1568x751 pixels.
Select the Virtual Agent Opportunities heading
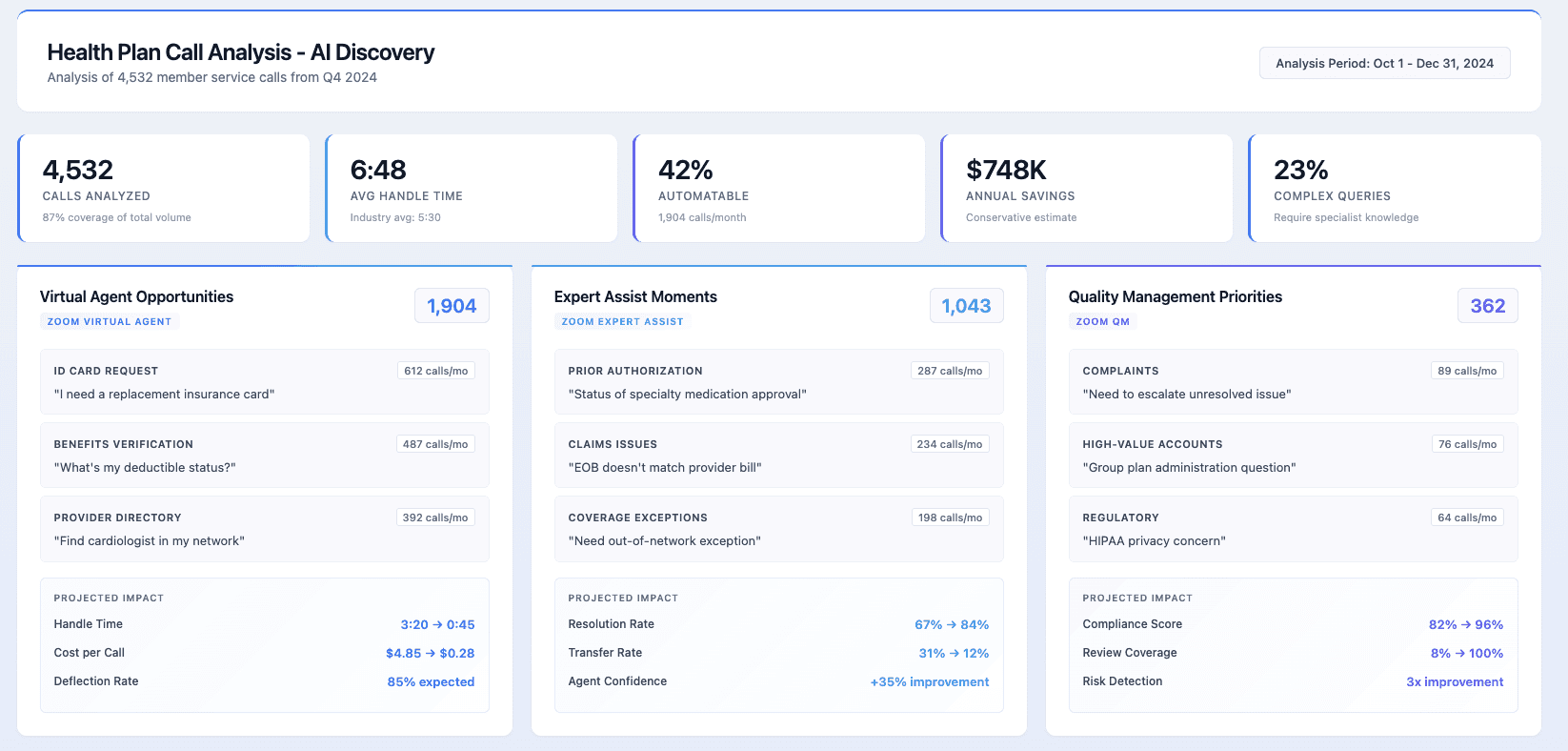pos(137,296)
